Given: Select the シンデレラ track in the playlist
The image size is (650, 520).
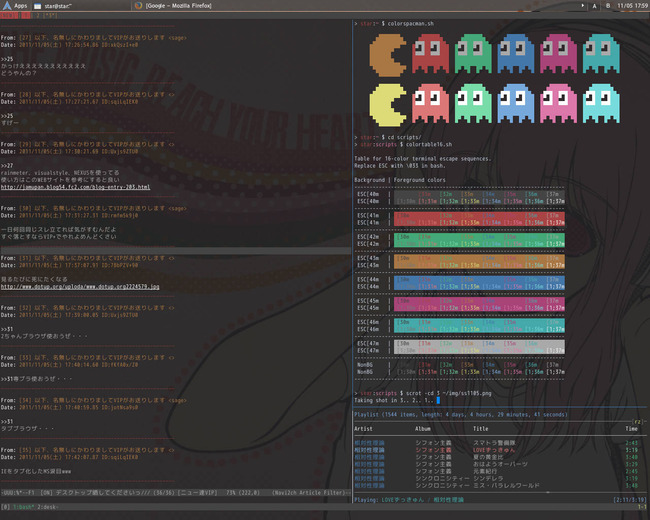Looking at the screenshot, I should click(487, 476).
